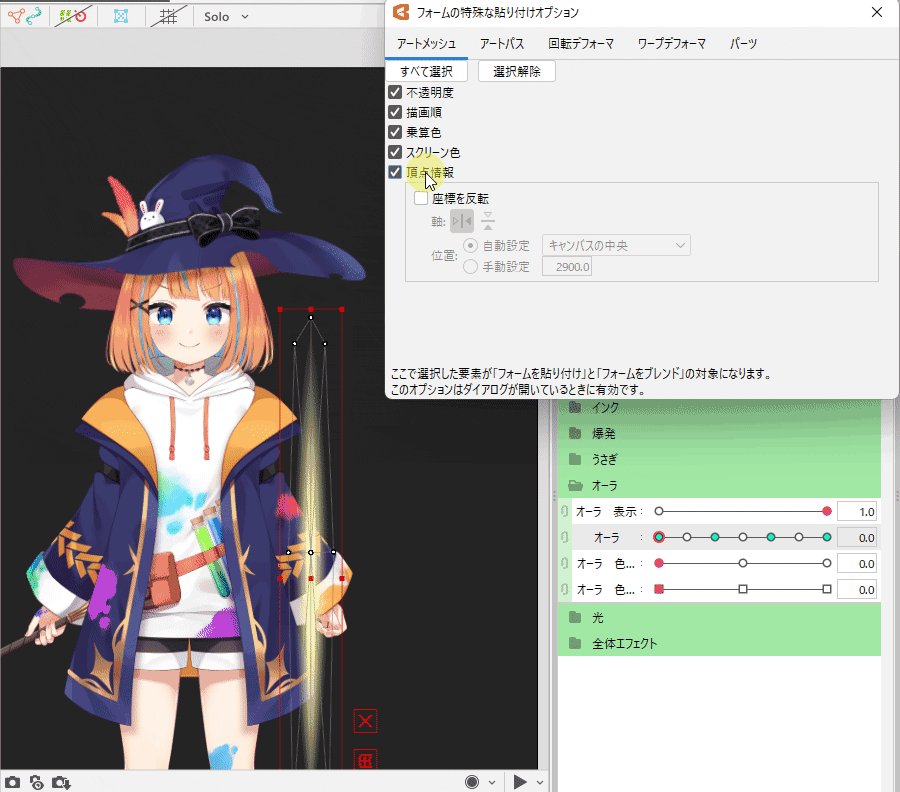
Task: Click the camera snapshot icon at bottom-left
Action: 12,782
